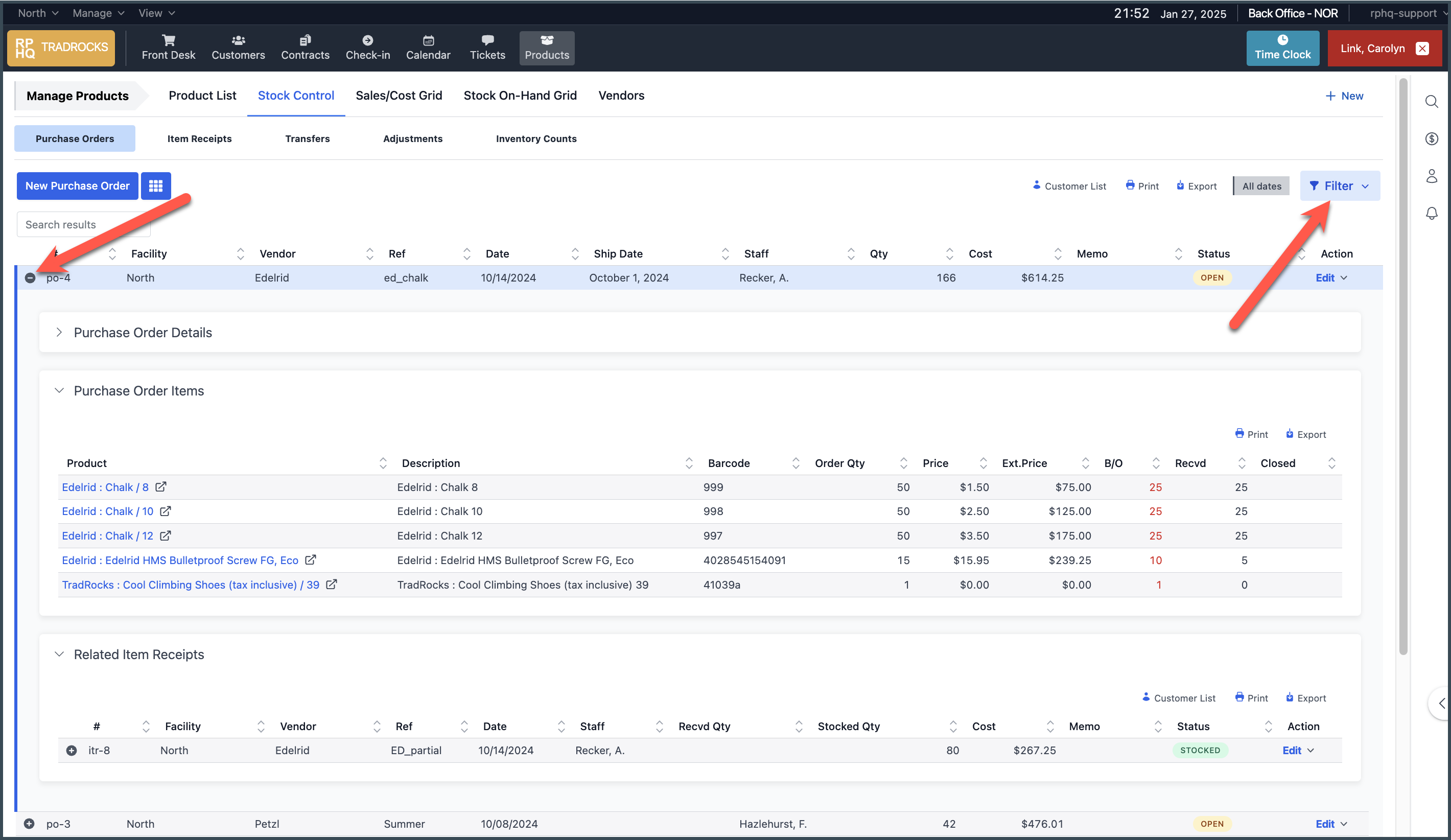
Task: Select the Adjustments sub-tab
Action: 413,138
